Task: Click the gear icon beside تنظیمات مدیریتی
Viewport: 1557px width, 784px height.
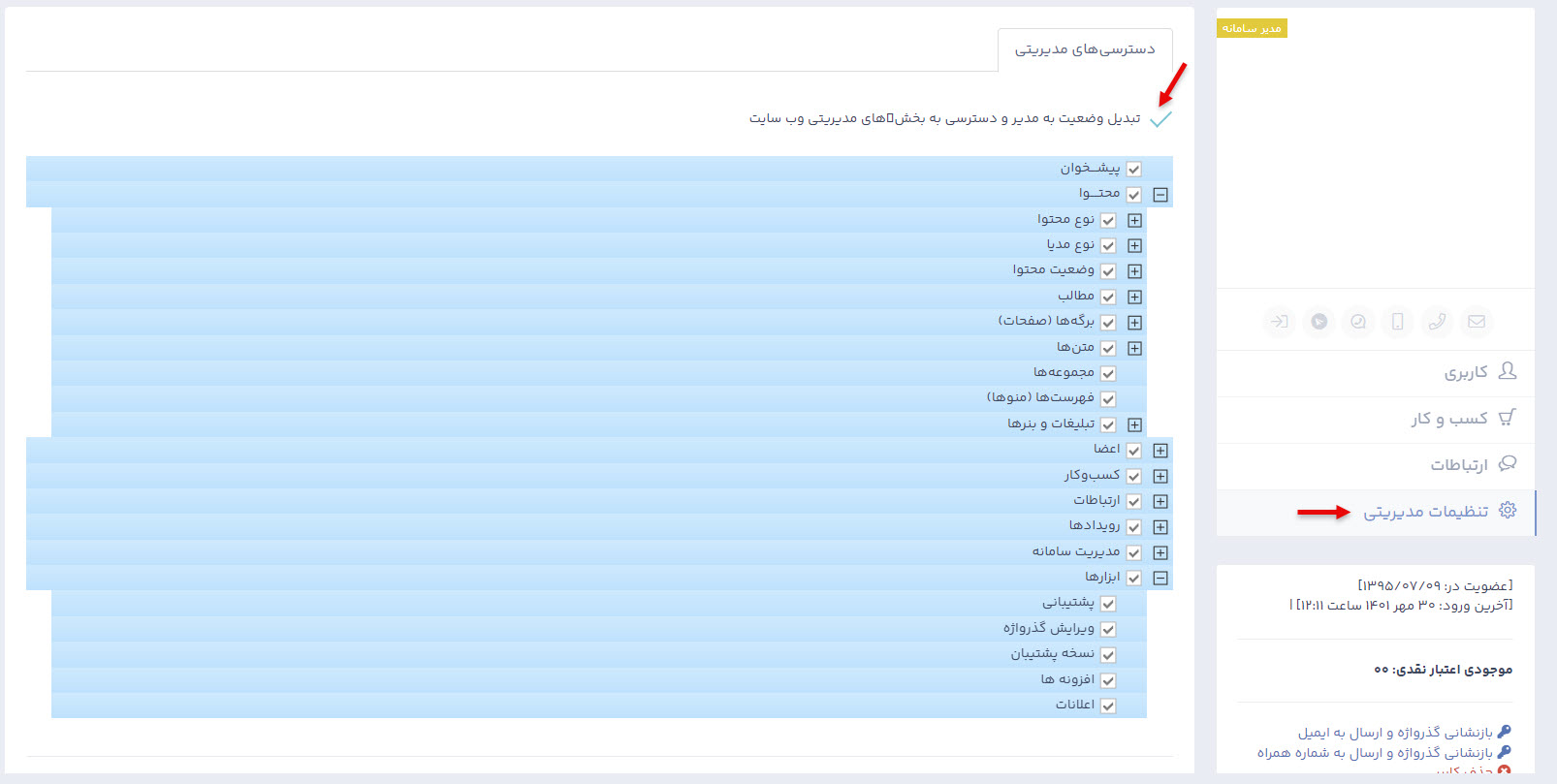Action: [x=1508, y=511]
